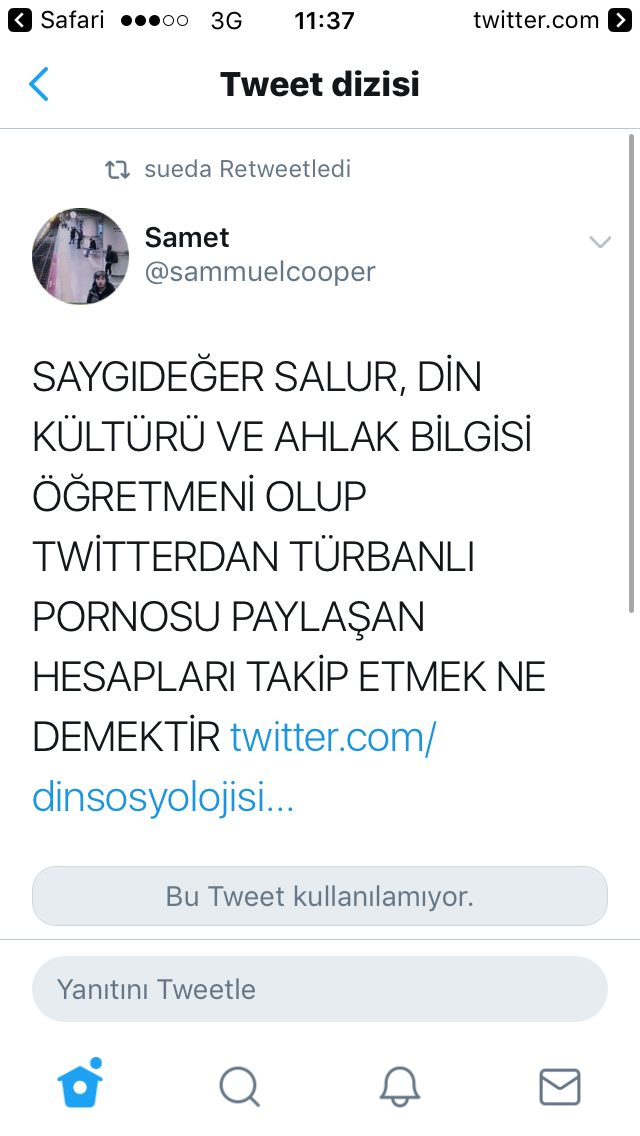The width and height of the screenshot is (640, 1136).
Task: Click the 'sueda Retweetledi' label
Action: click(247, 169)
